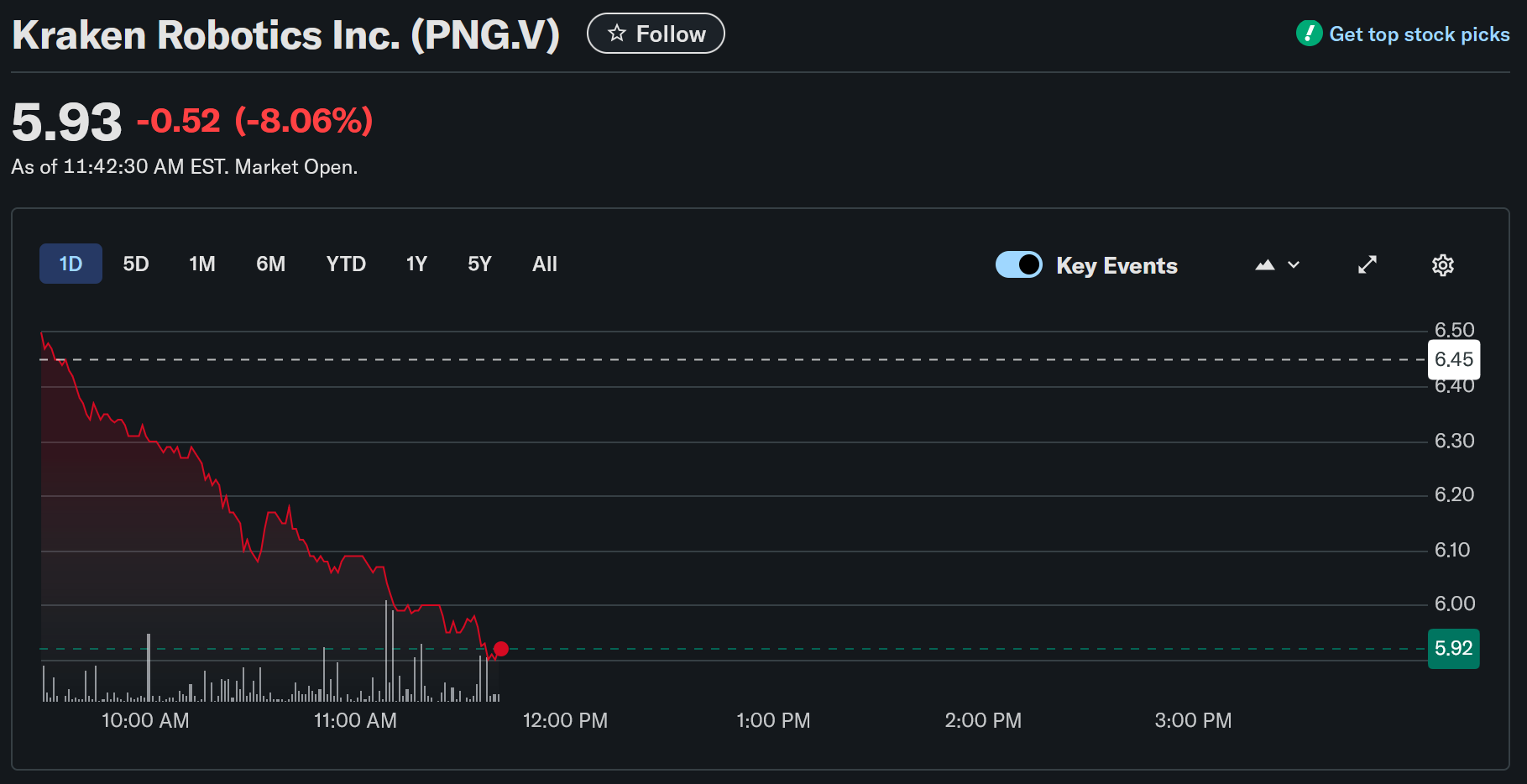The height and width of the screenshot is (784, 1527).
Task: Follow Kraken Robotics stock
Action: tap(656, 34)
